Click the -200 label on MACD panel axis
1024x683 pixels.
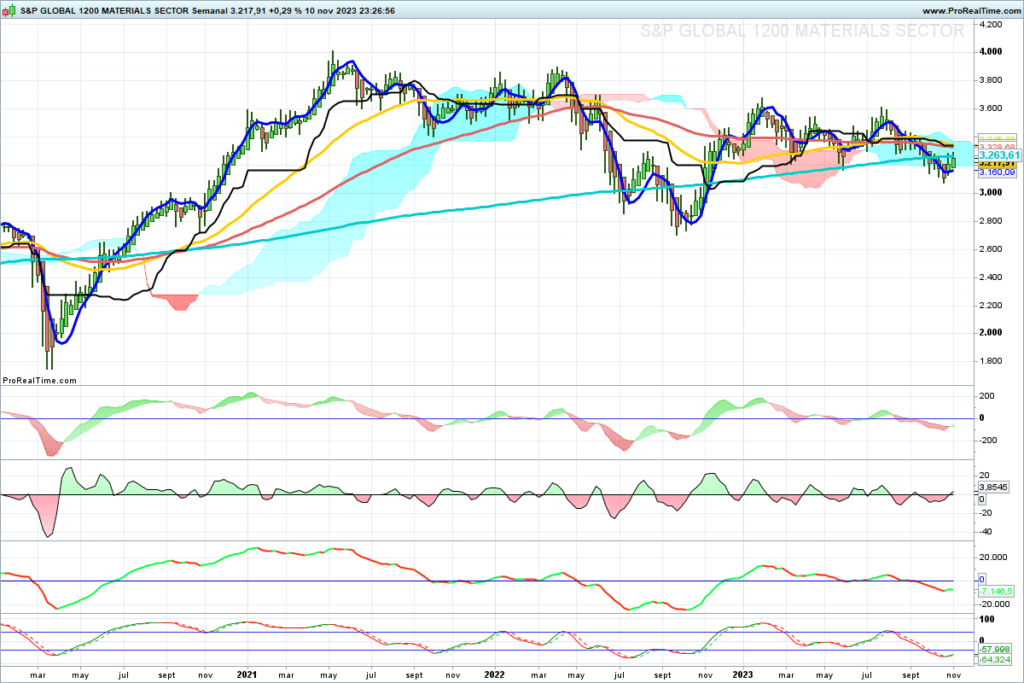point(986,440)
